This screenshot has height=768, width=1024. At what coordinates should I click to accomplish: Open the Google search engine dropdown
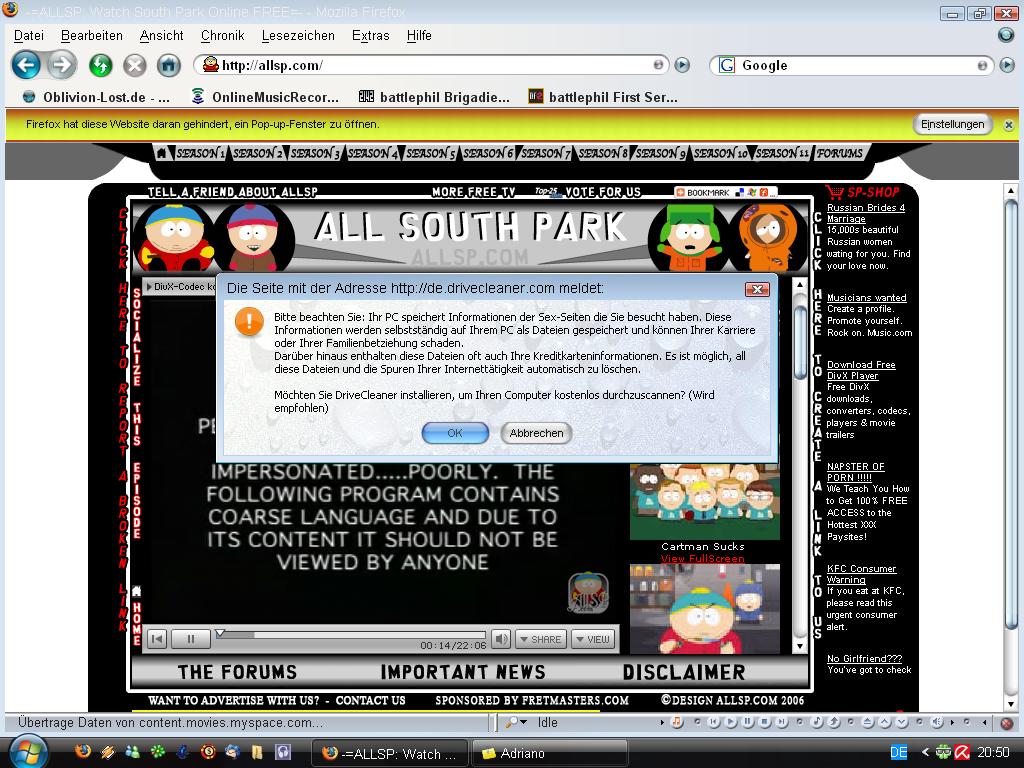click(x=726, y=65)
